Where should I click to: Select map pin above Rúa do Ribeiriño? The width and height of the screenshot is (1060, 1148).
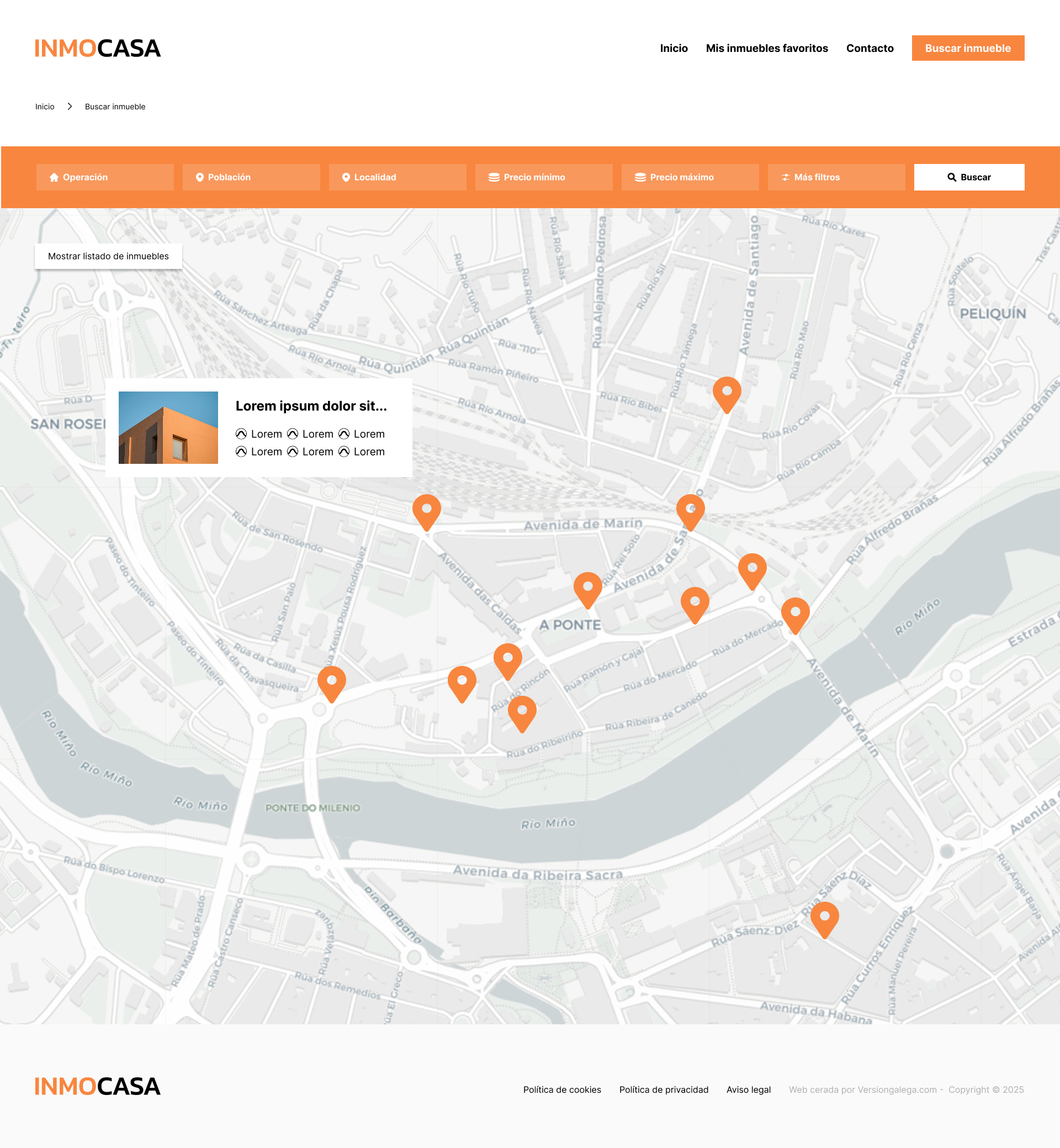(x=522, y=715)
